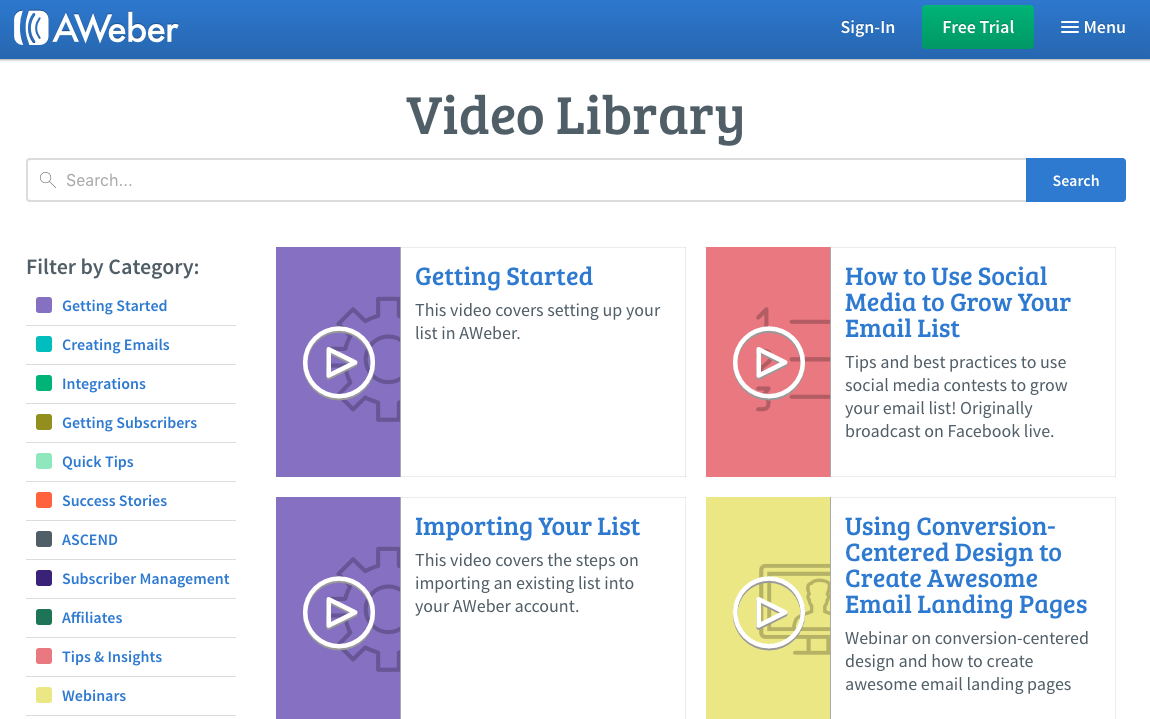
Task: Focus the video Search field
Action: pos(526,180)
